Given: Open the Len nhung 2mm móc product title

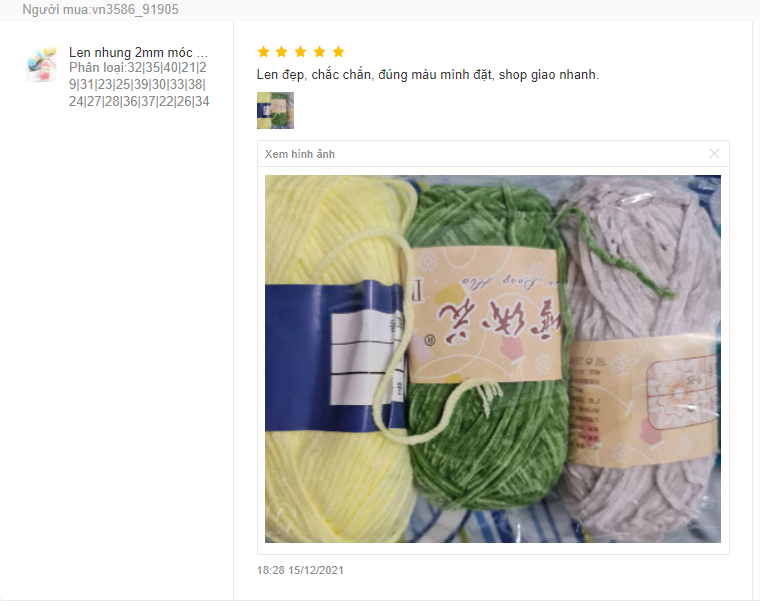Looking at the screenshot, I should pos(138,52).
